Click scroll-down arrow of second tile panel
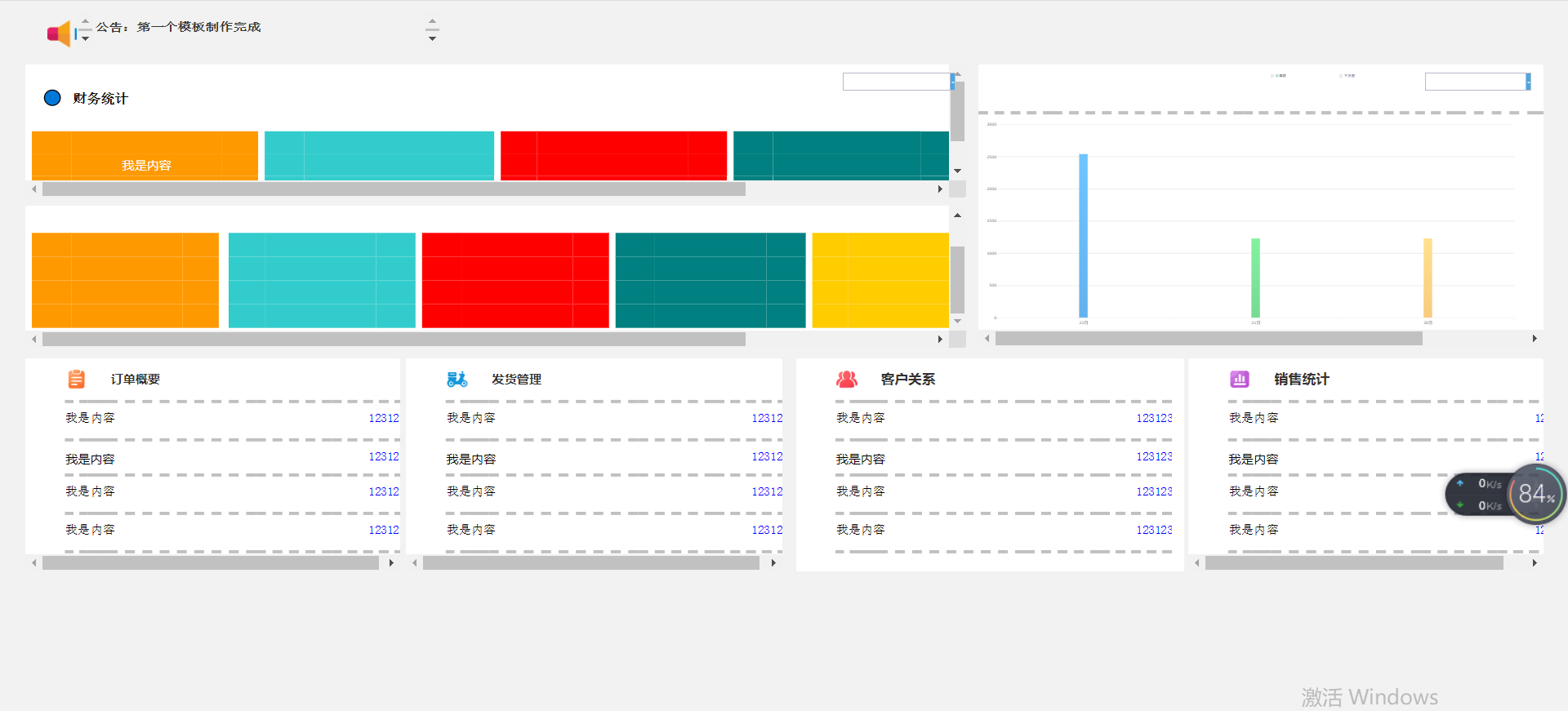 (x=958, y=322)
